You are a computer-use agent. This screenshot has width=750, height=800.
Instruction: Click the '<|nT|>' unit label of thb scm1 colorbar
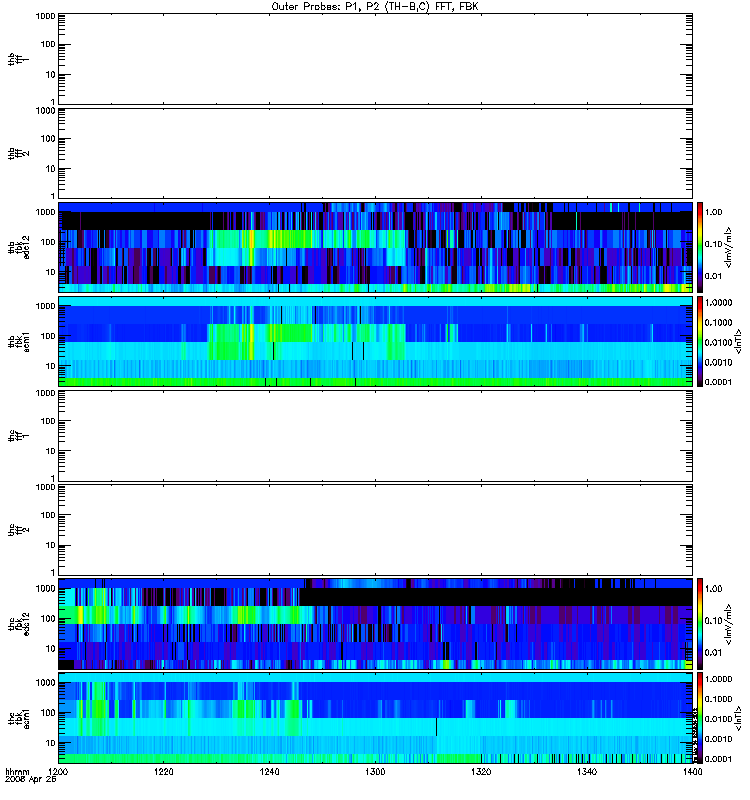tap(738, 341)
